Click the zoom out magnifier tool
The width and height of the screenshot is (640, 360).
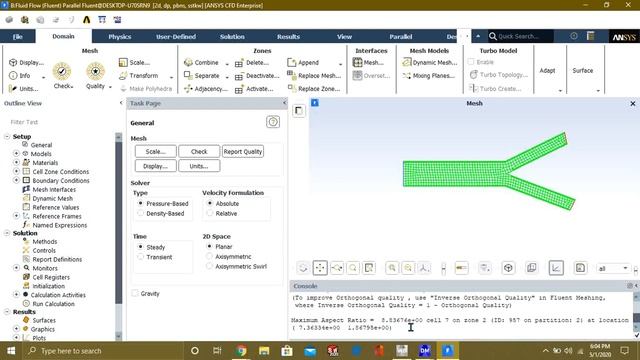tap(408, 268)
